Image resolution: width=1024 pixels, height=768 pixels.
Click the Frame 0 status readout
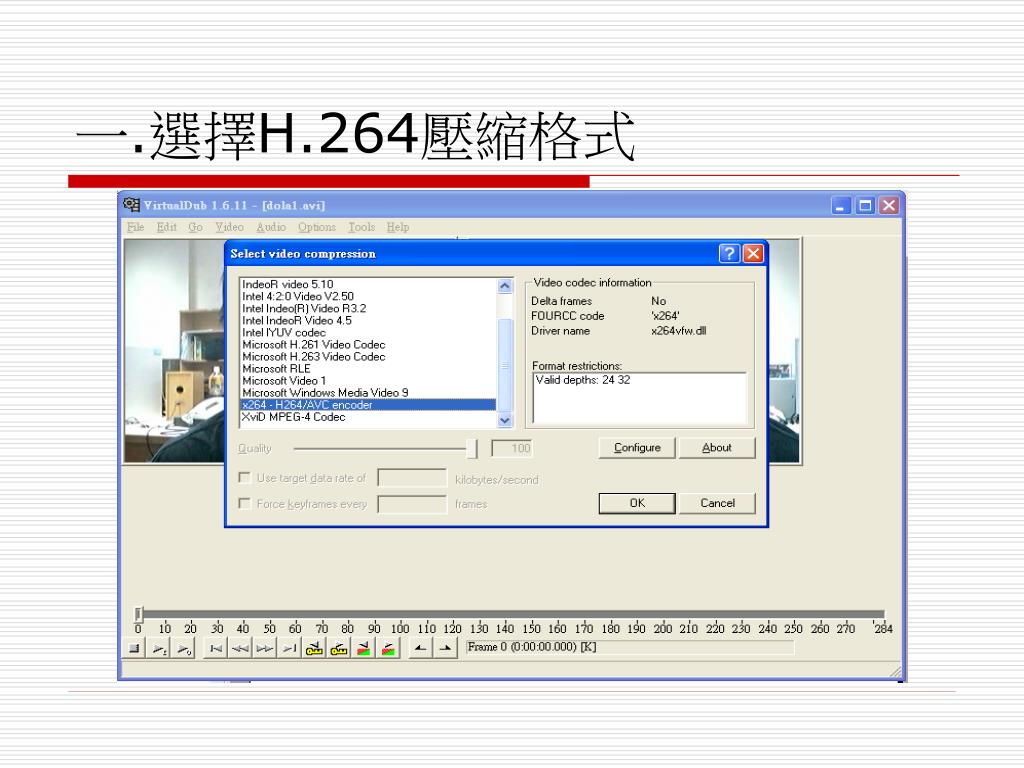click(630, 647)
